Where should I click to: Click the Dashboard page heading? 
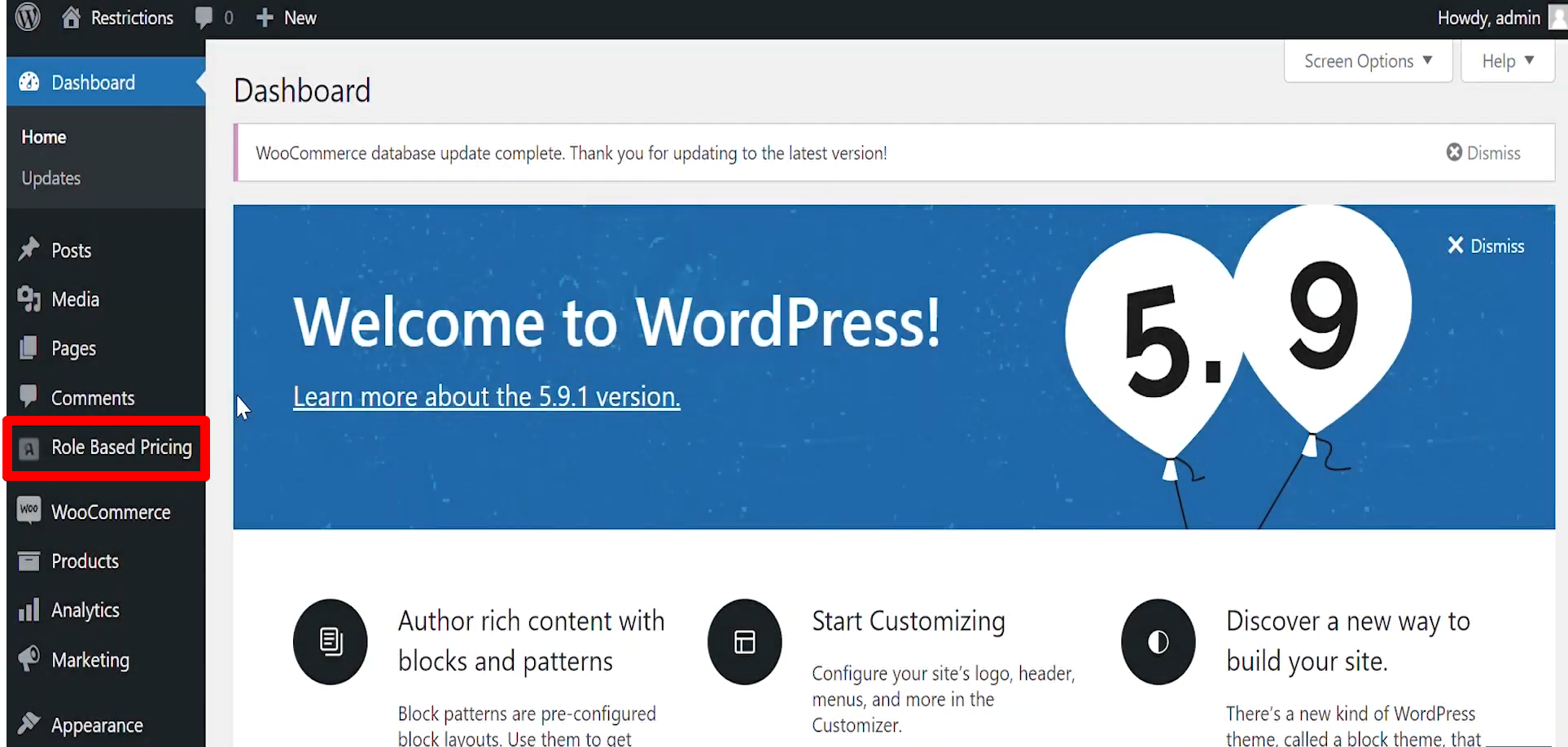point(302,90)
